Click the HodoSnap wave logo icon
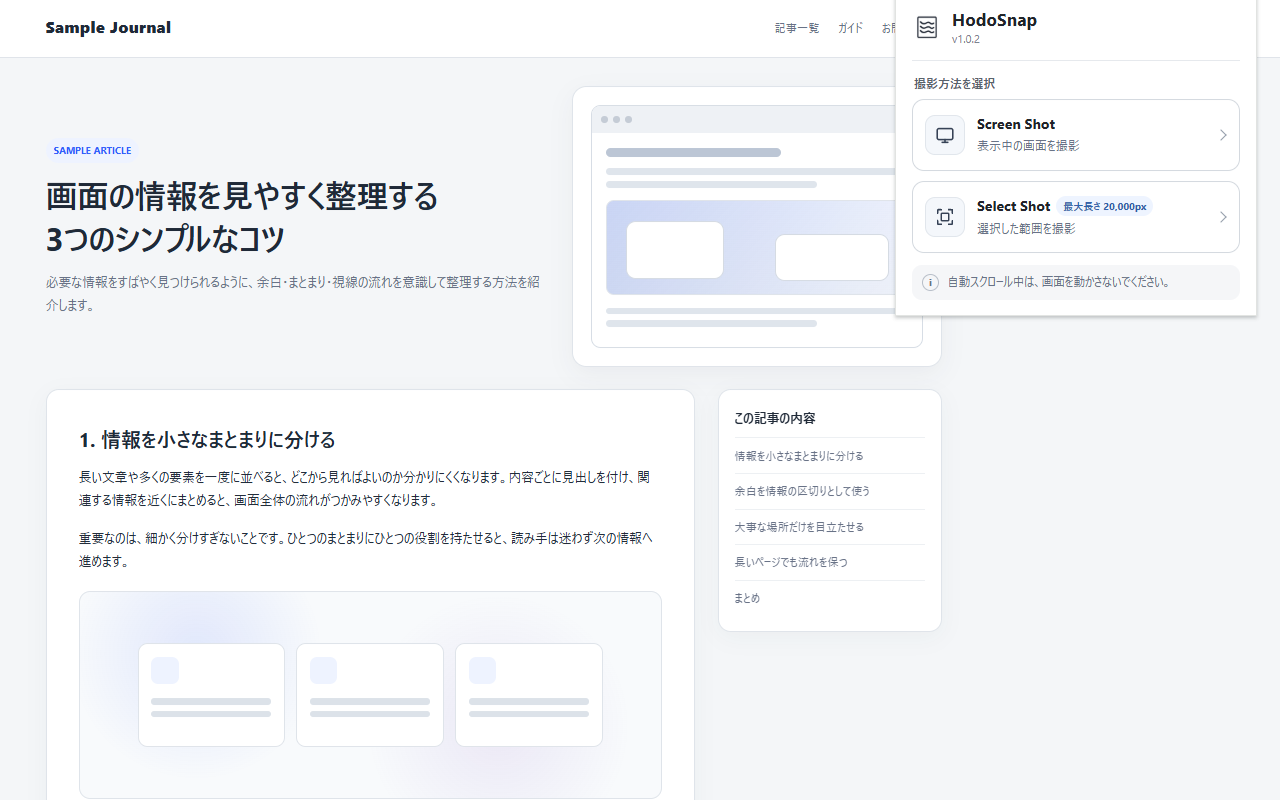Image resolution: width=1280 pixels, height=800 pixels. click(x=928, y=28)
